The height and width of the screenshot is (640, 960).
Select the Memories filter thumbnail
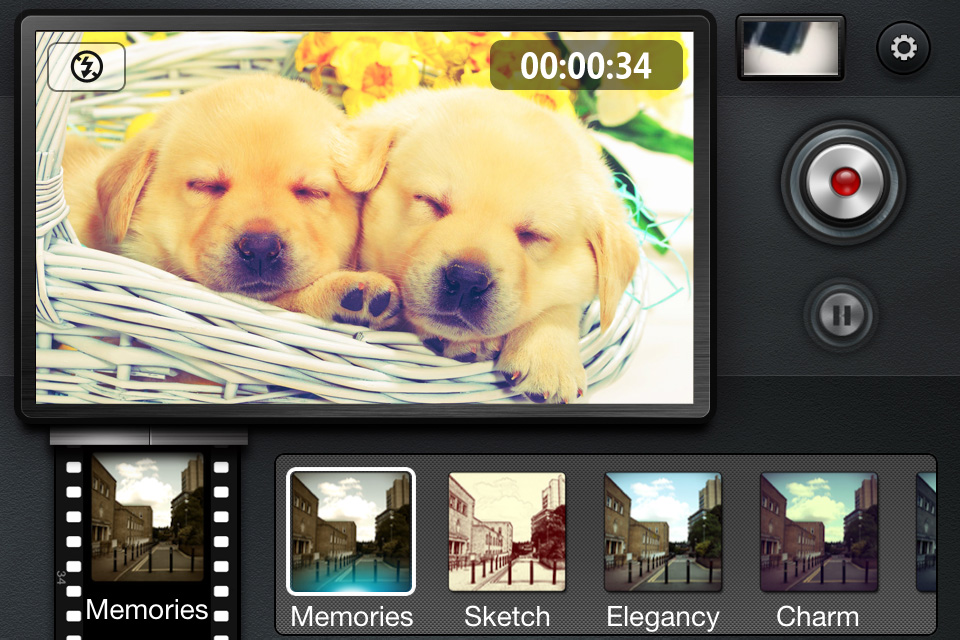(351, 531)
